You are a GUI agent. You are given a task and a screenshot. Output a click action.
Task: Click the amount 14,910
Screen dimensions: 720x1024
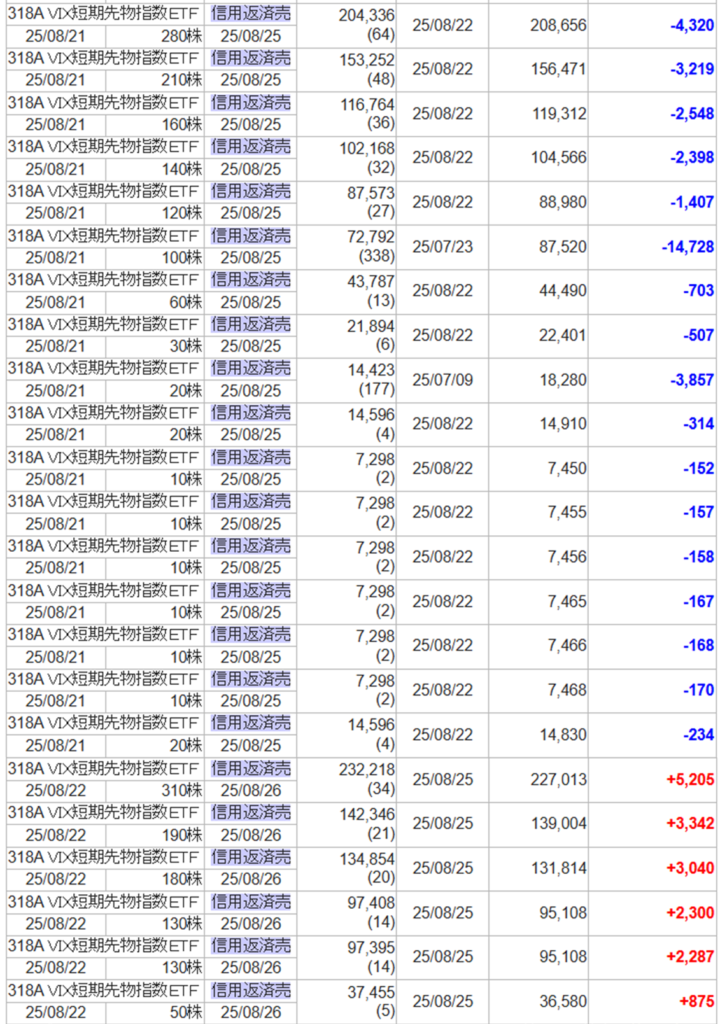coord(563,424)
